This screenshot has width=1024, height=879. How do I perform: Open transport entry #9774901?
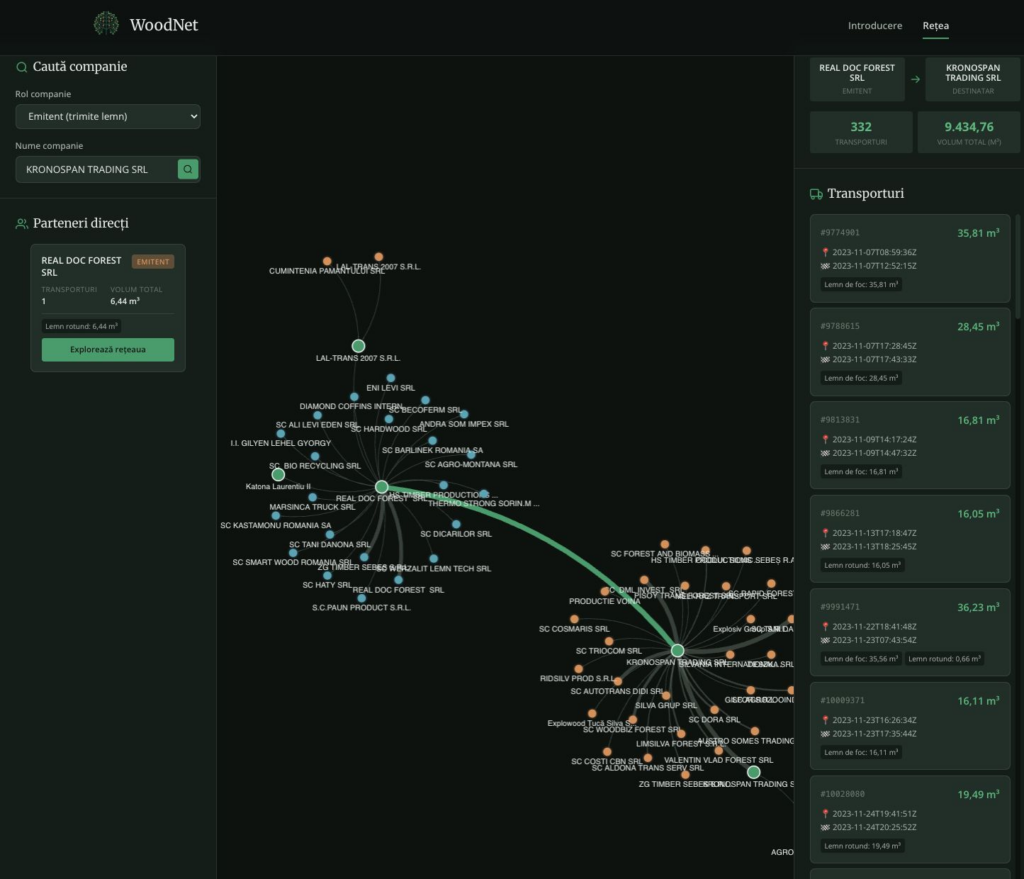click(x=909, y=257)
